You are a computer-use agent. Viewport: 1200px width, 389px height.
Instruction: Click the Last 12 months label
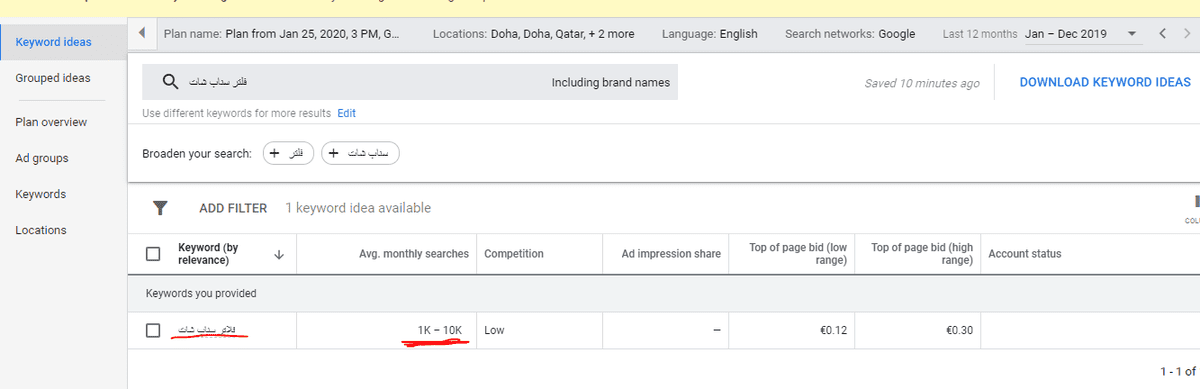click(980, 33)
